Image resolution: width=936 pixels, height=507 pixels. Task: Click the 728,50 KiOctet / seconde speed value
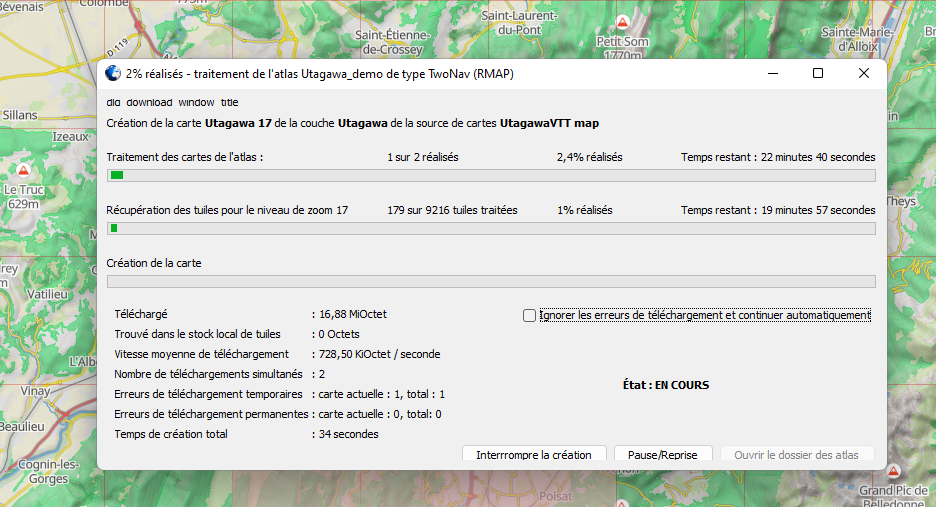380,354
